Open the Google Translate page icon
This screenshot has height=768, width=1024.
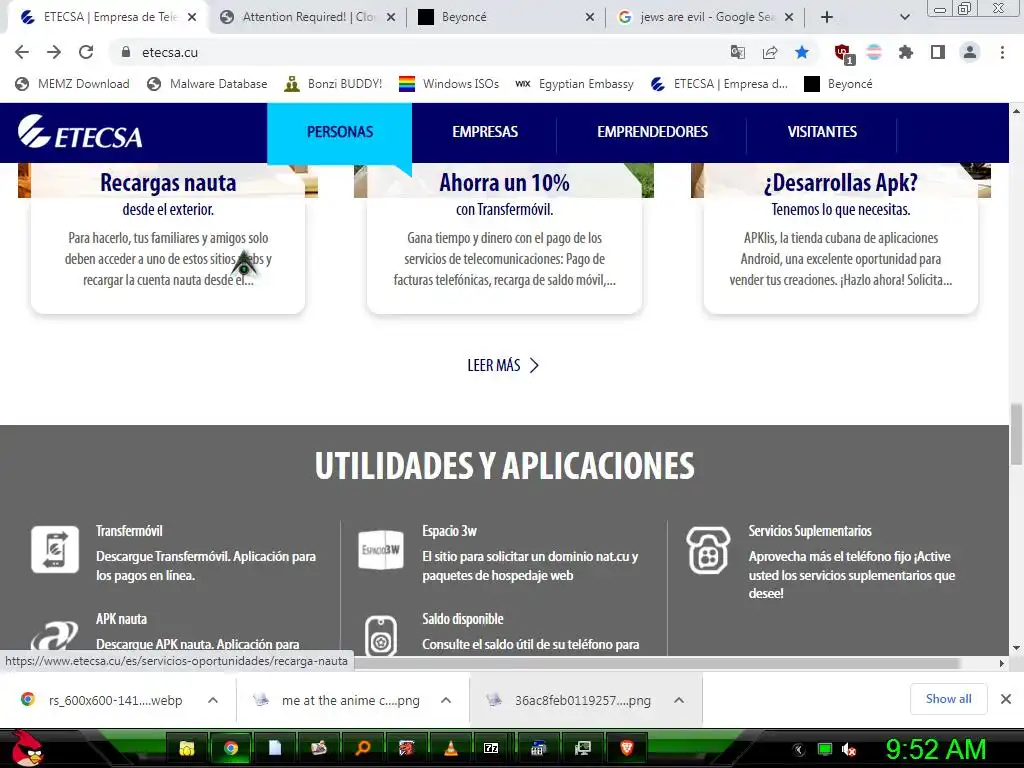(x=737, y=52)
